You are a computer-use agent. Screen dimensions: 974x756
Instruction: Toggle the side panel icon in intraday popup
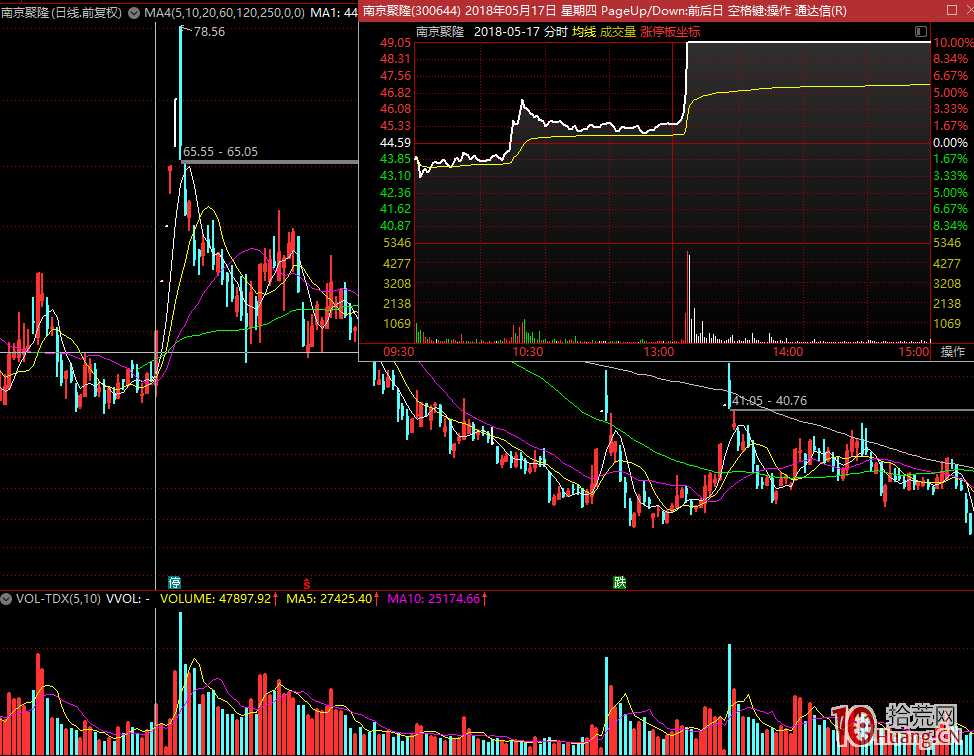921,32
